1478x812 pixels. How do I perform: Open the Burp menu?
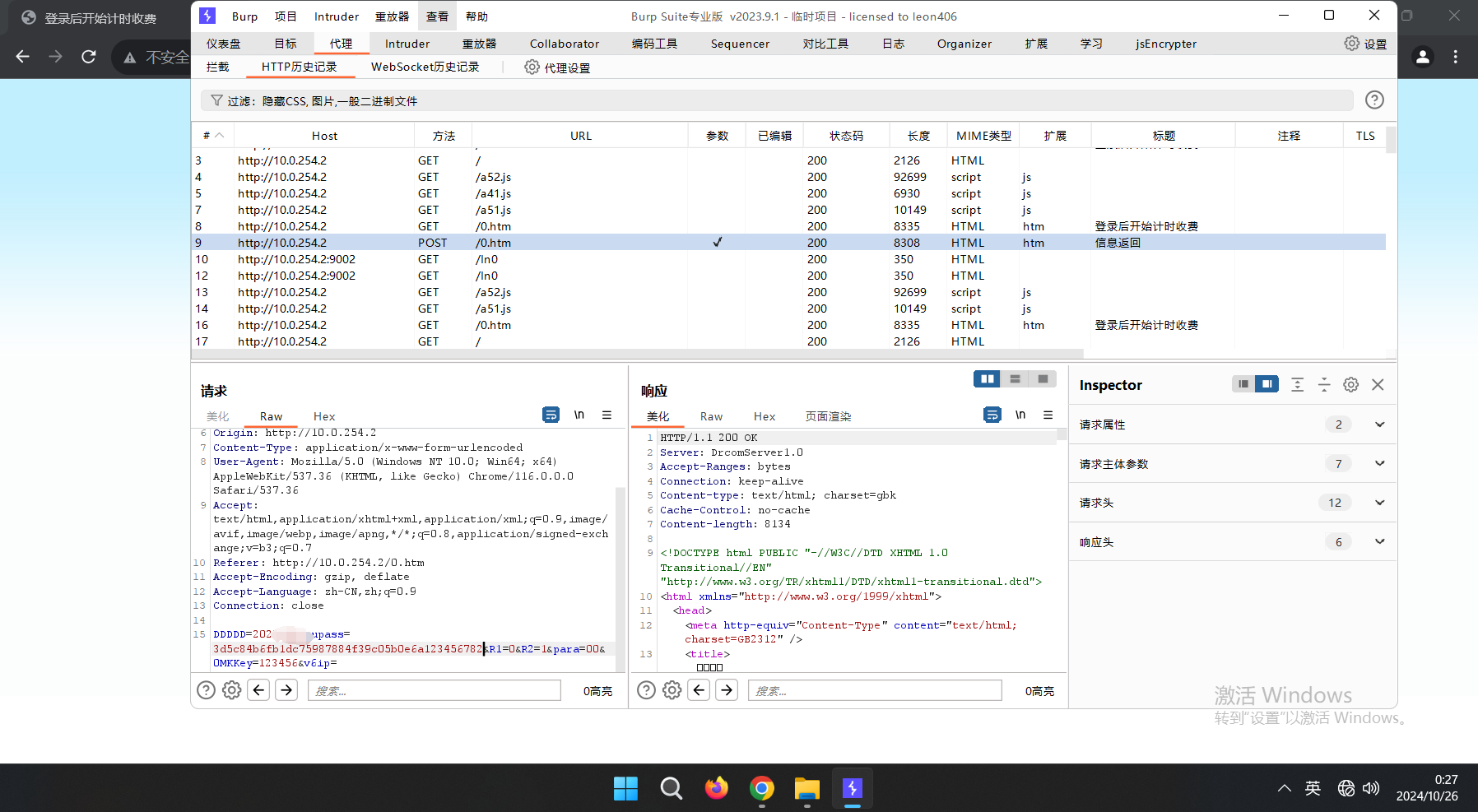tap(244, 16)
